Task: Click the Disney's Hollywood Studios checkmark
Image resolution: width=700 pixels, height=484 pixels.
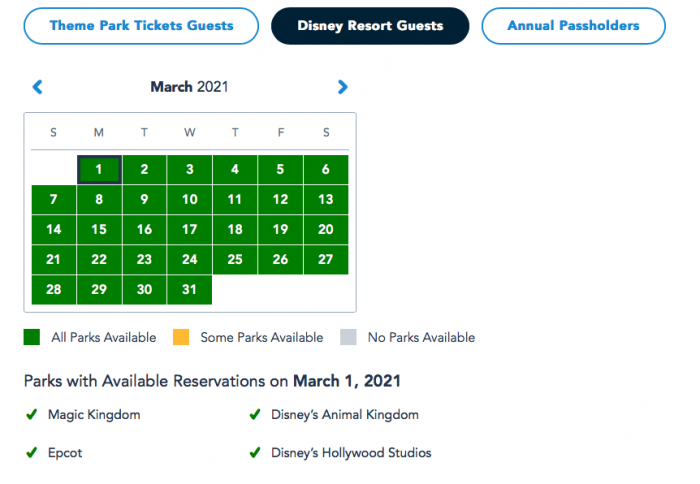Action: (254, 452)
